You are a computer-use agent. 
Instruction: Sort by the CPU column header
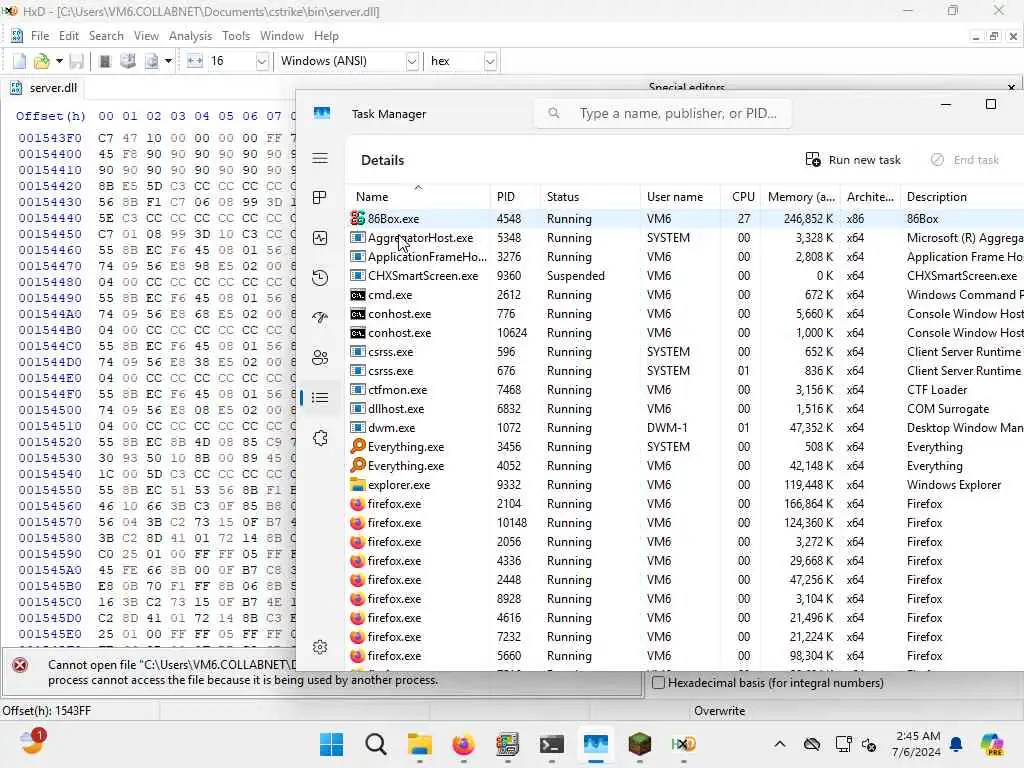pyautogui.click(x=743, y=197)
